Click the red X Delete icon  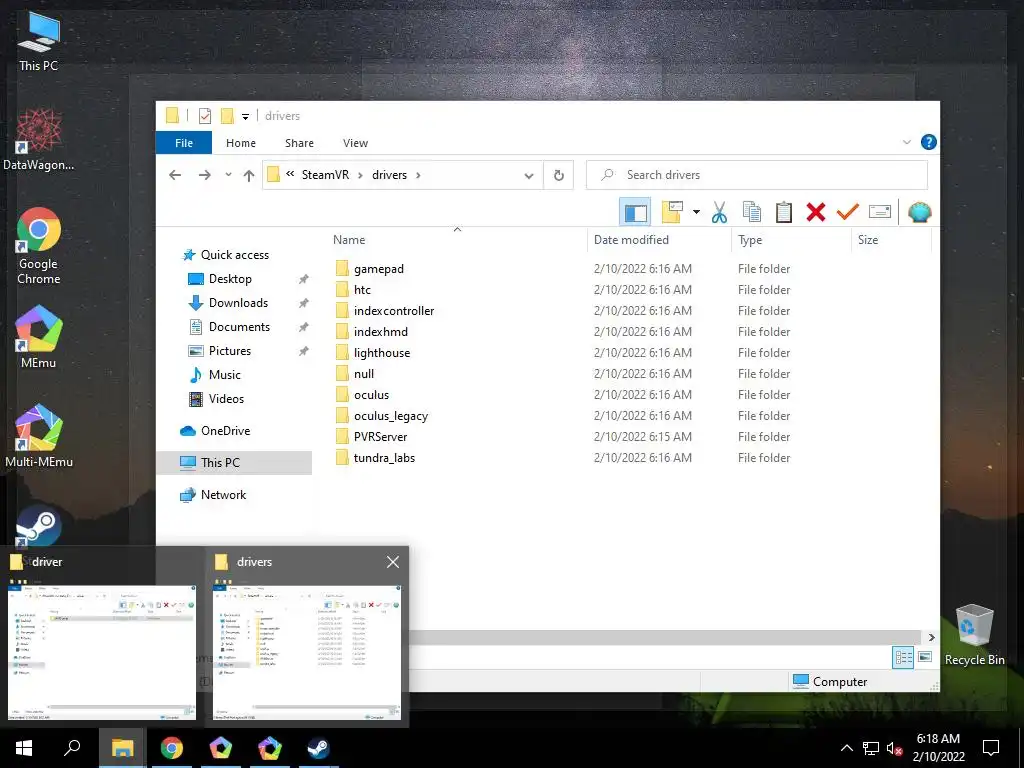tap(816, 212)
